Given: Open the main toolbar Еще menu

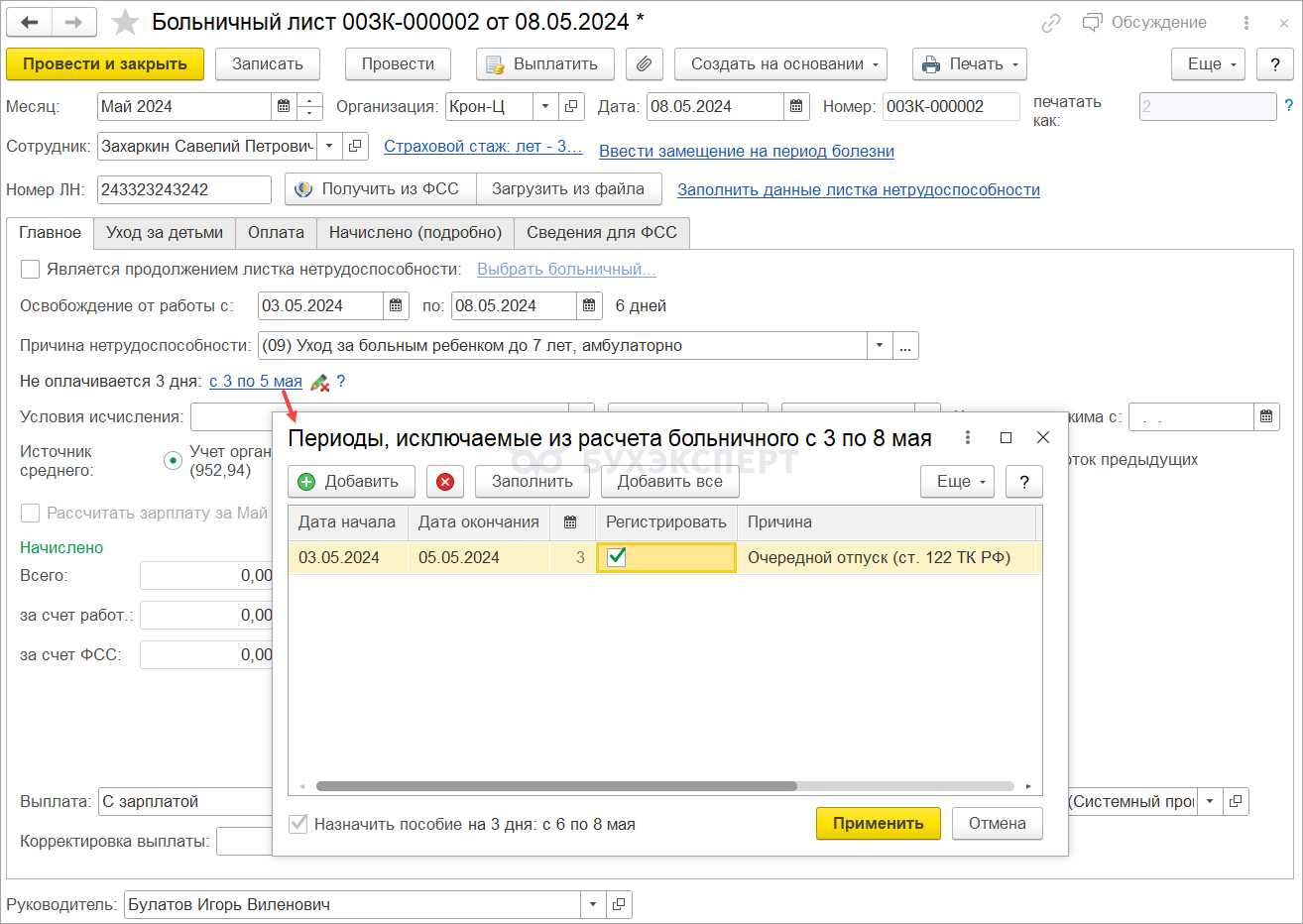Looking at the screenshot, I should [1209, 64].
